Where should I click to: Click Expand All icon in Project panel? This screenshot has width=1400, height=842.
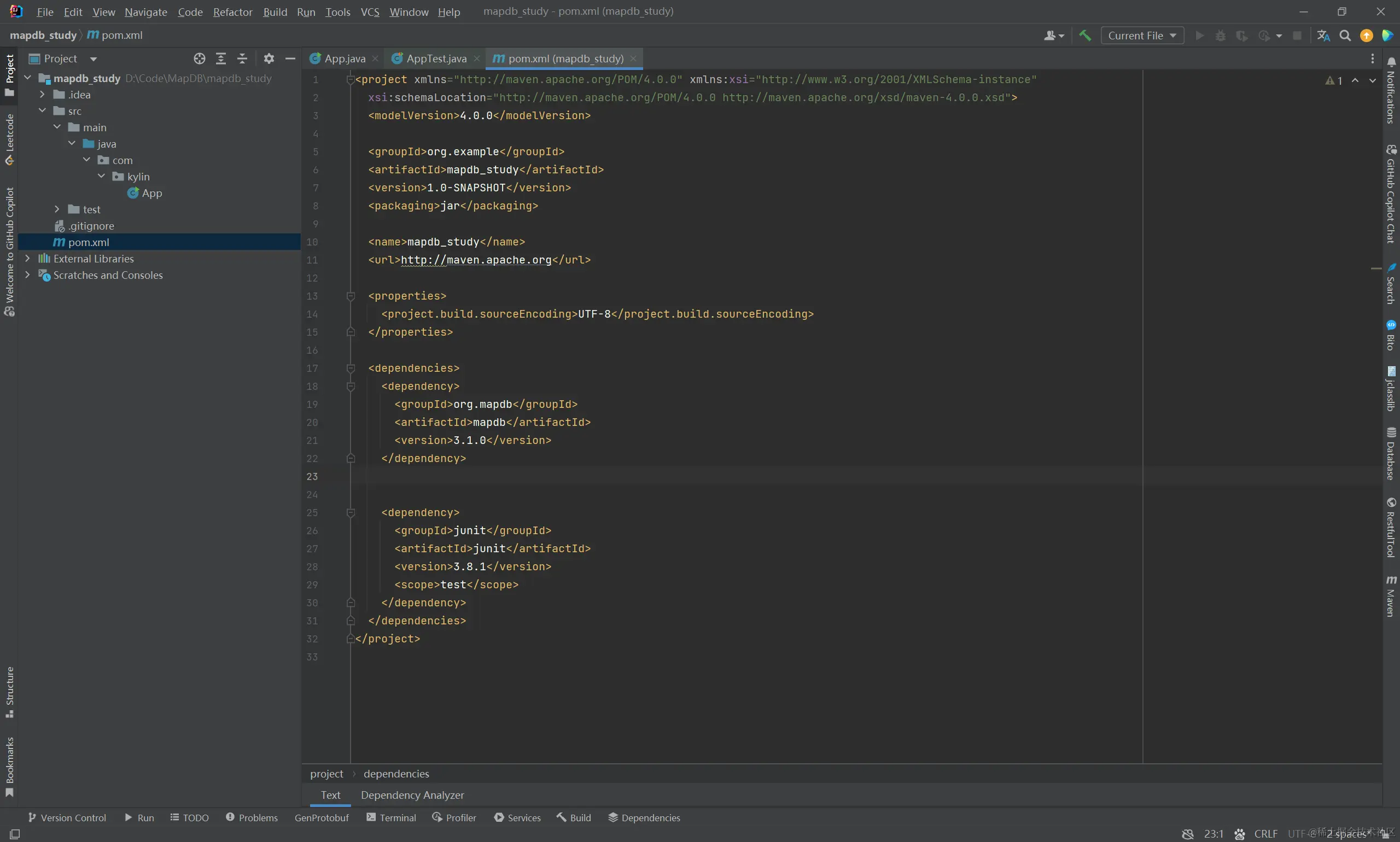point(221,59)
